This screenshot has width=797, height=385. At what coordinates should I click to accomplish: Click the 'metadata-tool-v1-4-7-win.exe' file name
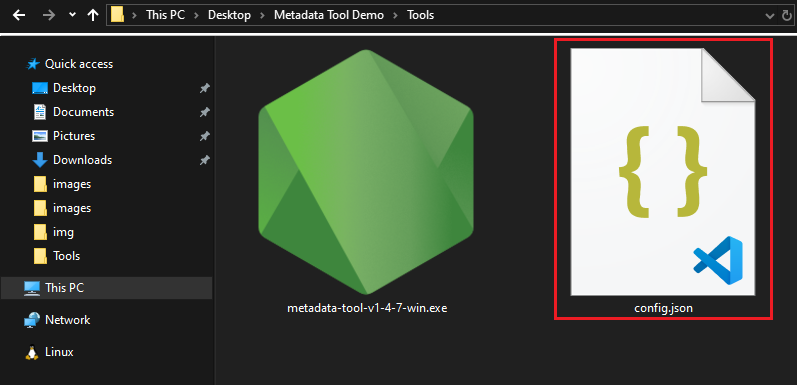pos(367,308)
